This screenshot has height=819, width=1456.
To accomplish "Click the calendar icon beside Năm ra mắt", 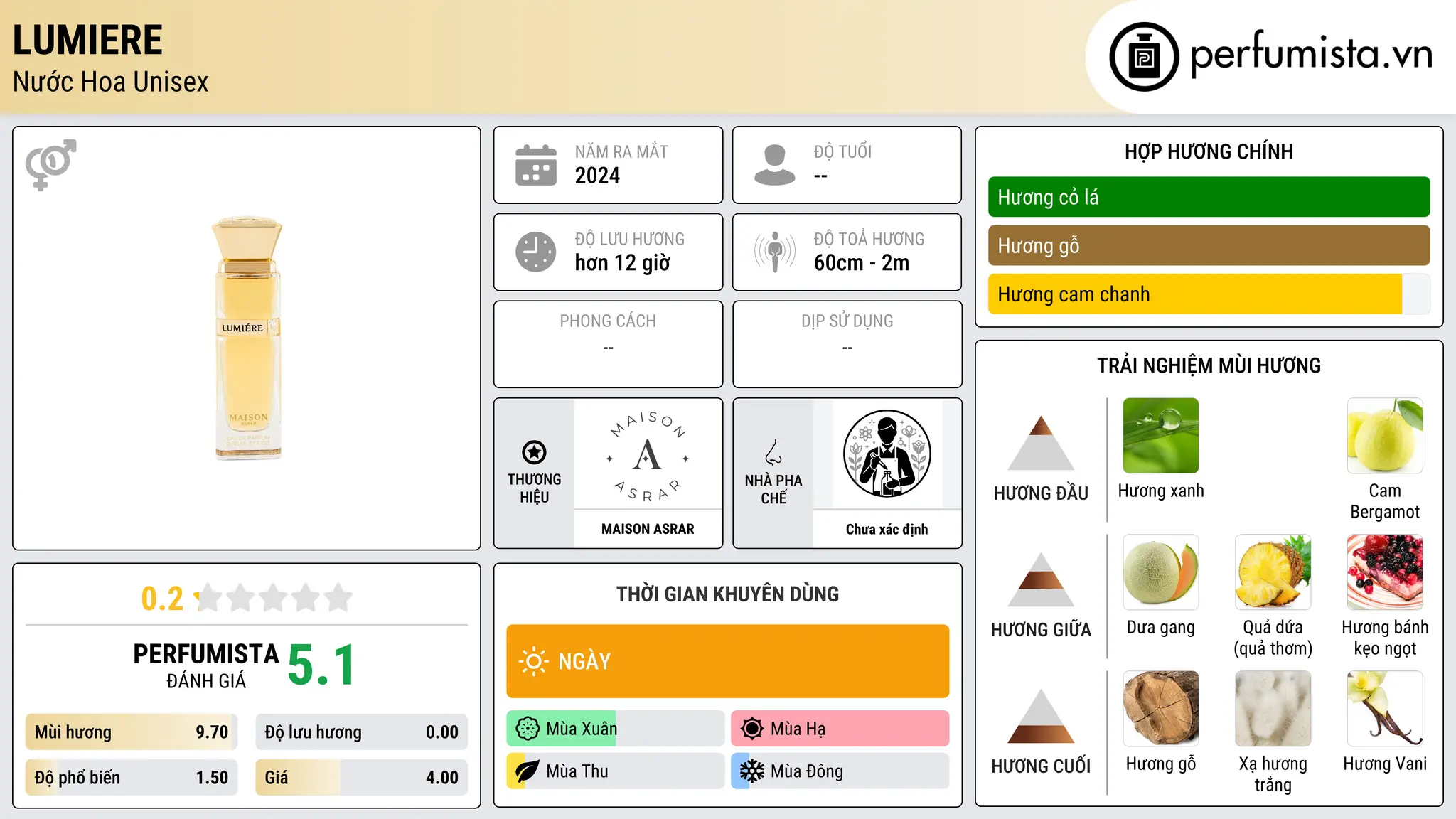I will (x=536, y=165).
